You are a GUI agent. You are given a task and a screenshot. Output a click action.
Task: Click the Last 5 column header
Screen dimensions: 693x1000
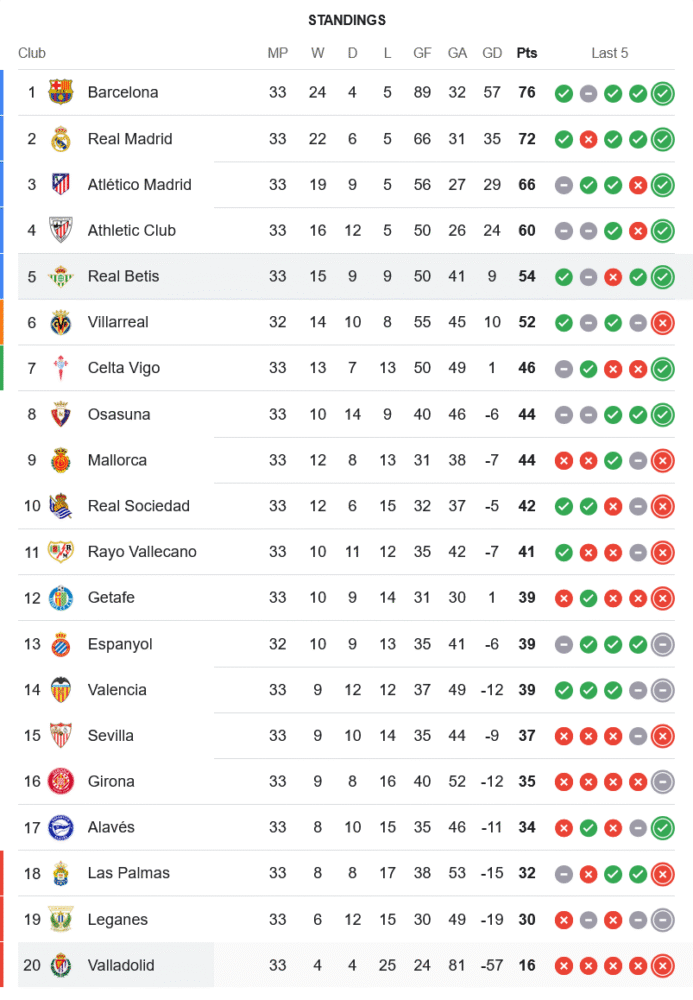coord(609,53)
